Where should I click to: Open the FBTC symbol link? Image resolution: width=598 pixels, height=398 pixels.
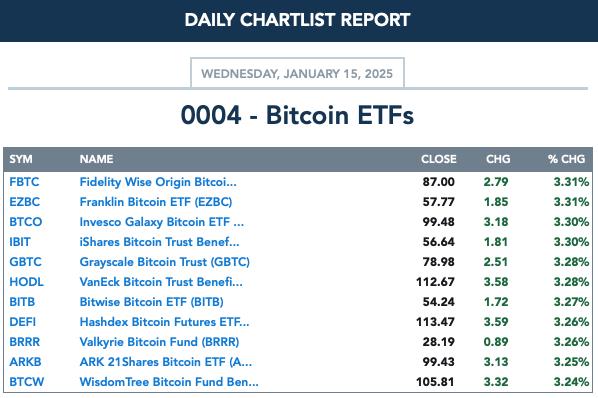(x=24, y=182)
